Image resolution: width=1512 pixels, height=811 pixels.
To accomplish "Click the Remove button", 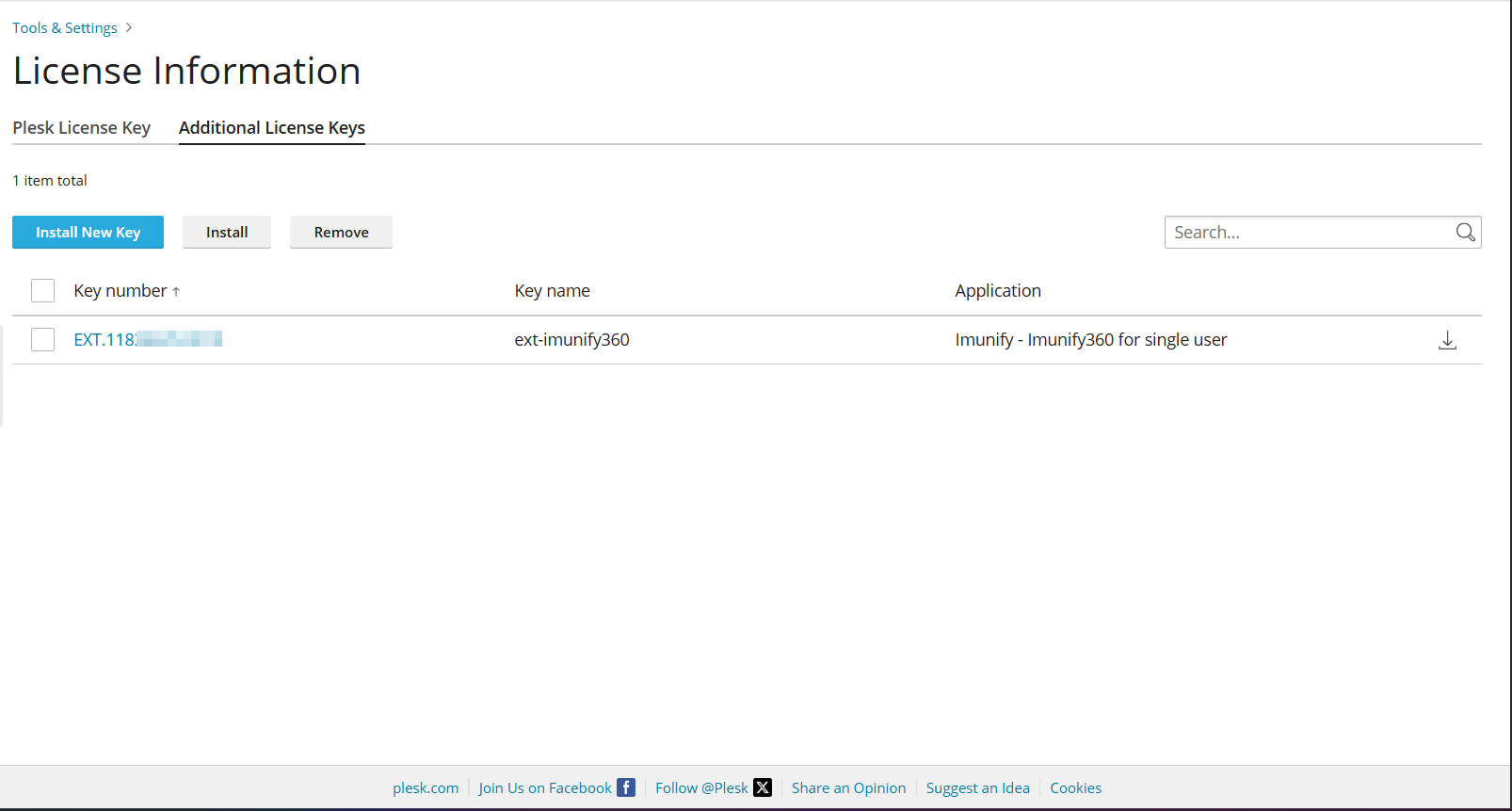I will click(341, 232).
